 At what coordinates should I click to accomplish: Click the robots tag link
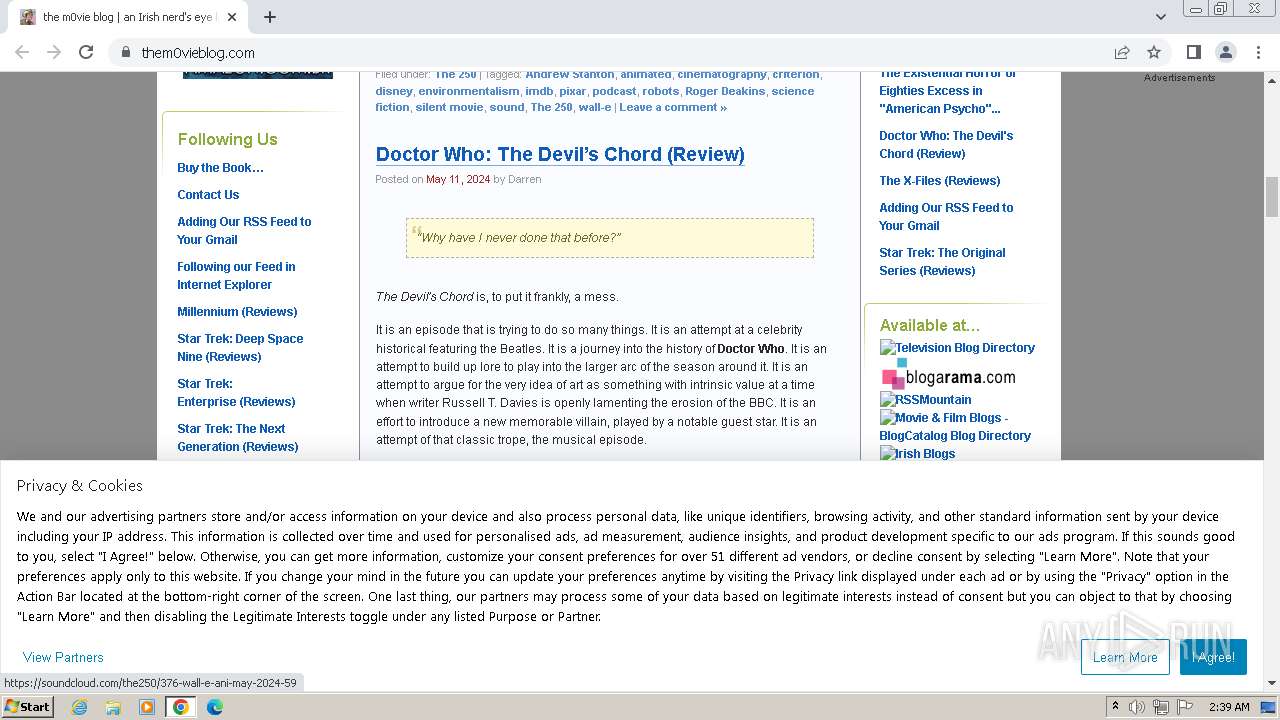[660, 91]
